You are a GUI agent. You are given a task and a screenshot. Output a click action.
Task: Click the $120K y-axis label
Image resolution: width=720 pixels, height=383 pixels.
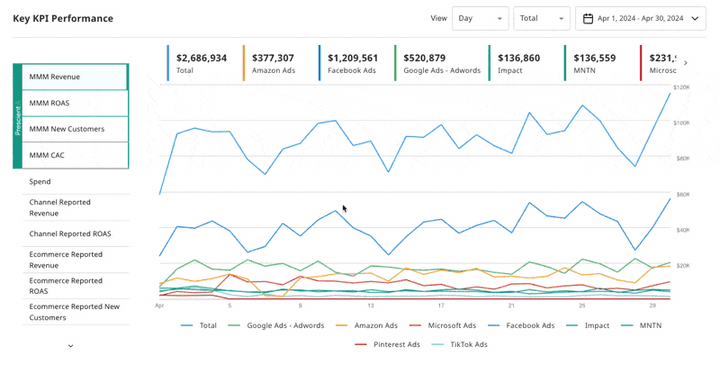pos(681,87)
